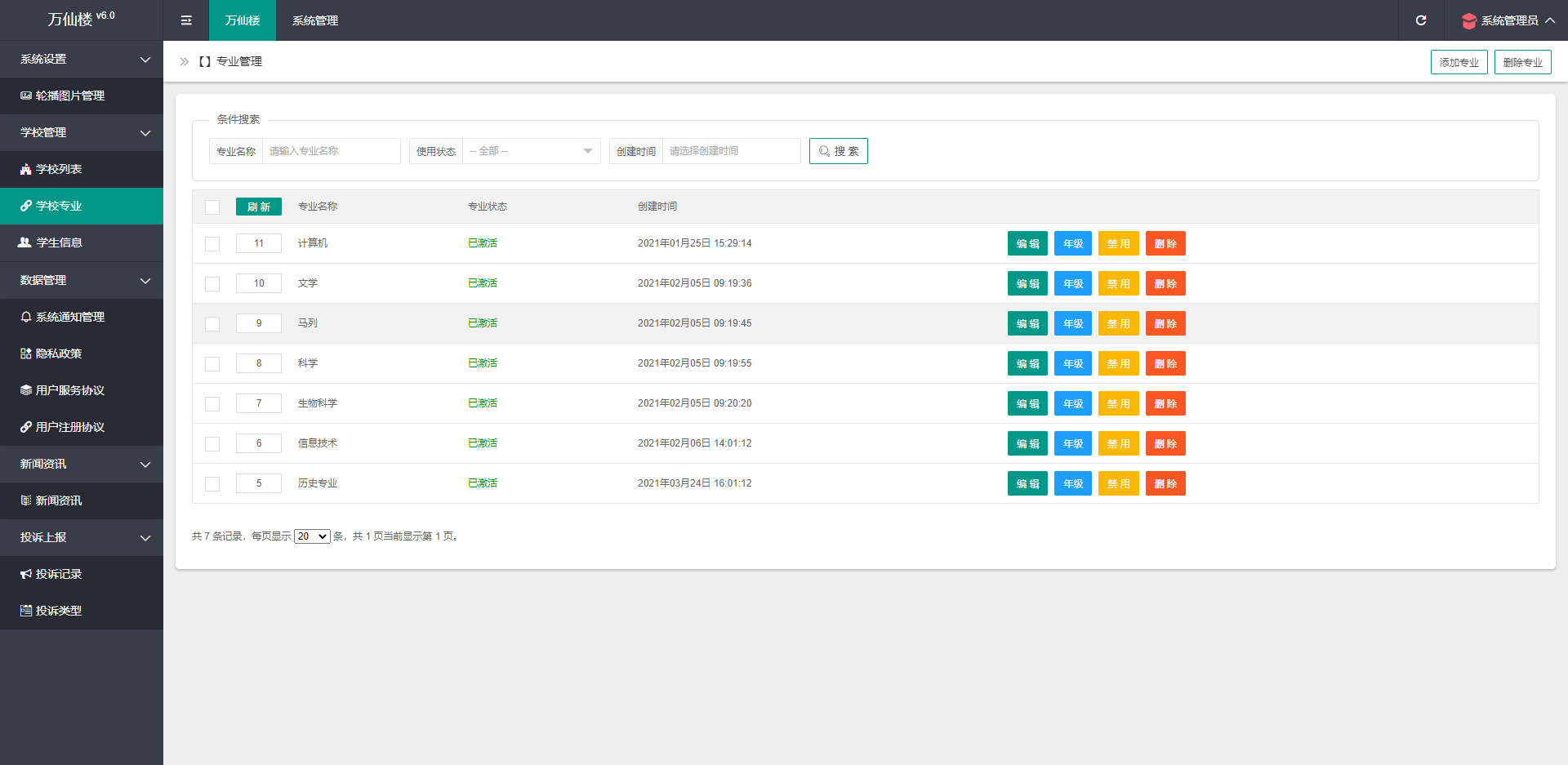Check the row for 信息技术
Screen dimensions: 1568x765
coord(212,443)
